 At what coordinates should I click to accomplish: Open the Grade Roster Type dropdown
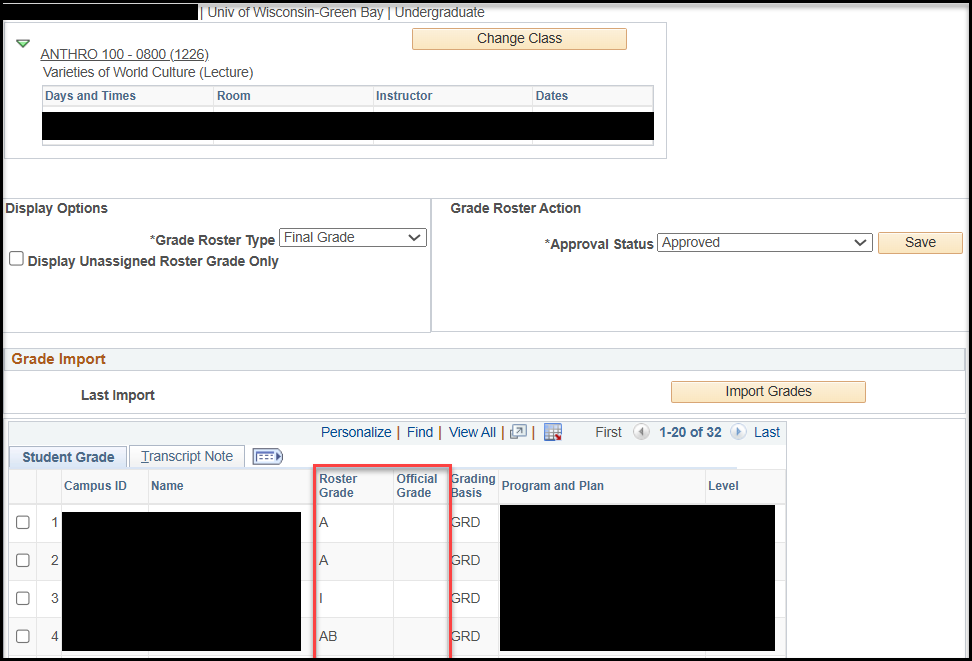[352, 238]
